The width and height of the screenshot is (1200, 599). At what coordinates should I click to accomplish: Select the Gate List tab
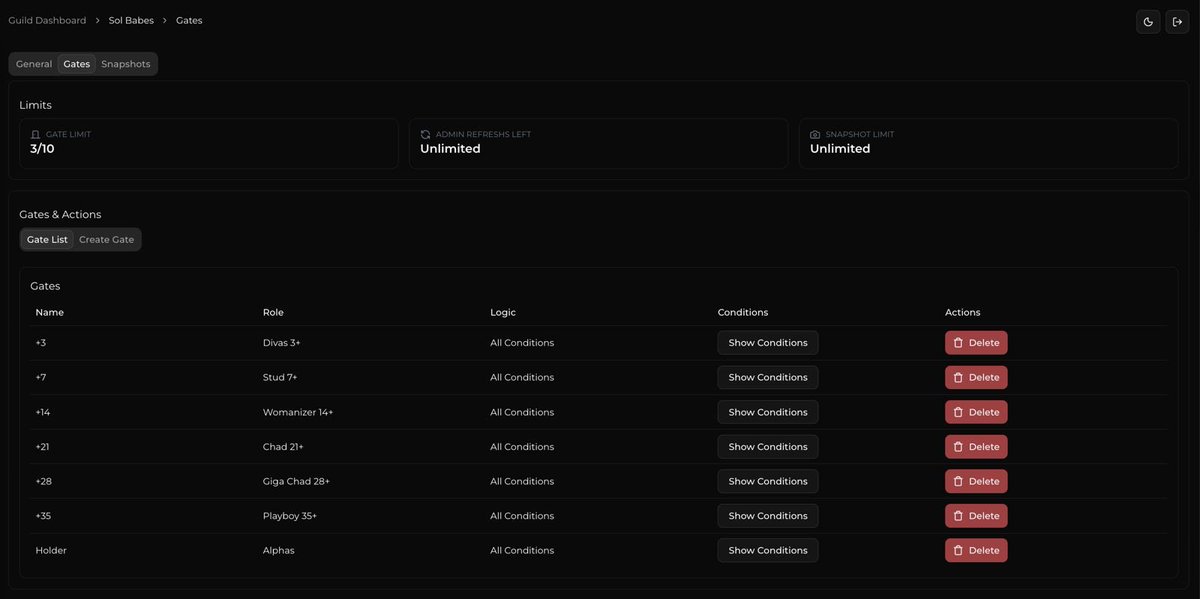pos(47,240)
